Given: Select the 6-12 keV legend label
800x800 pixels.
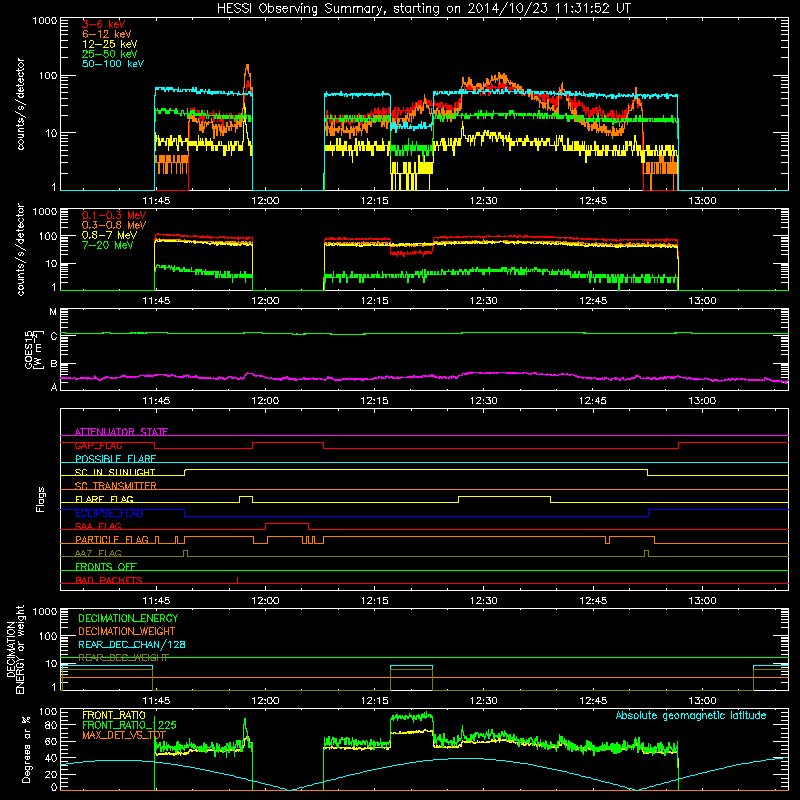Looking at the screenshot, I should tap(107, 34).
